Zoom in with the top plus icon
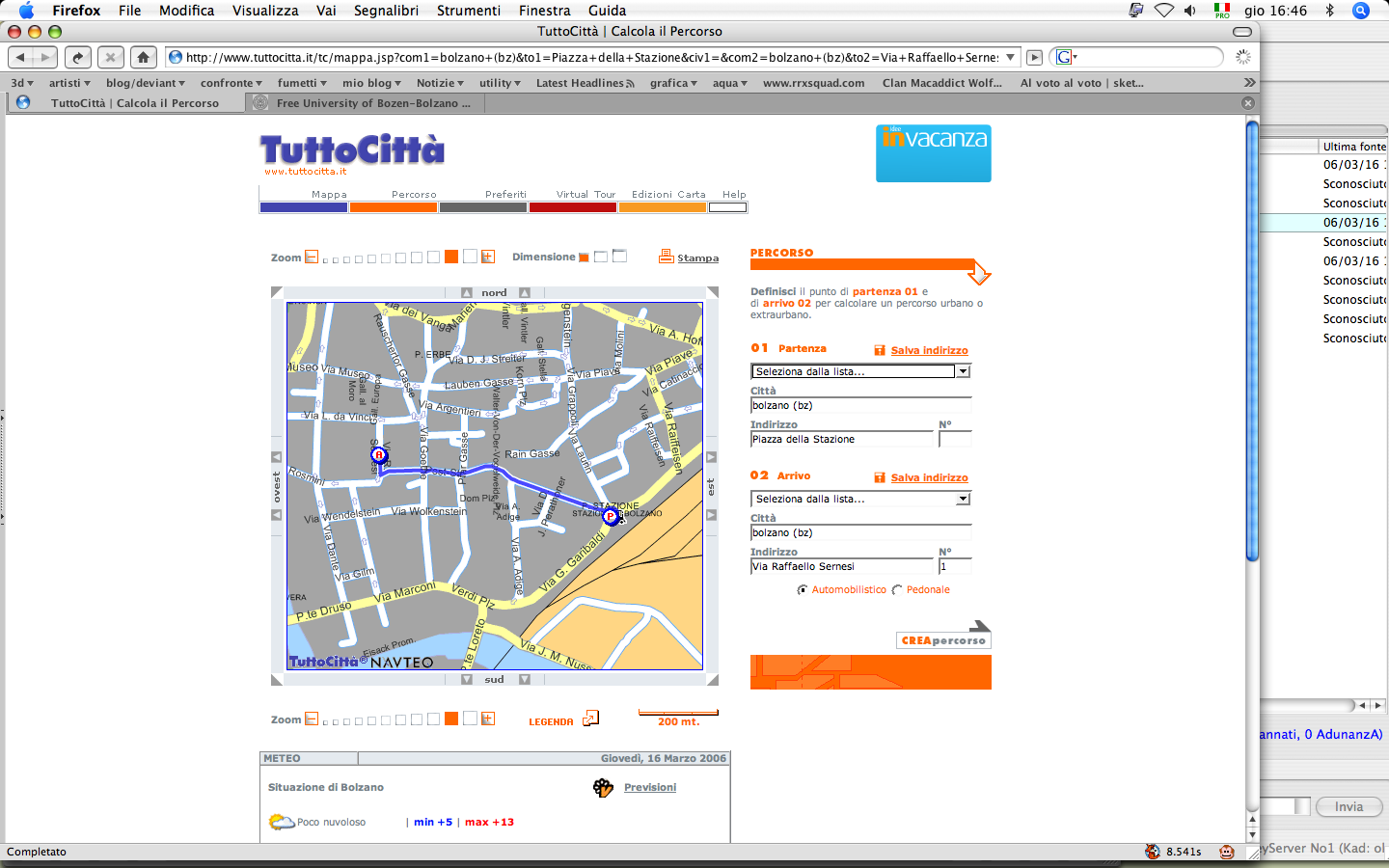1389x868 pixels. (x=488, y=257)
